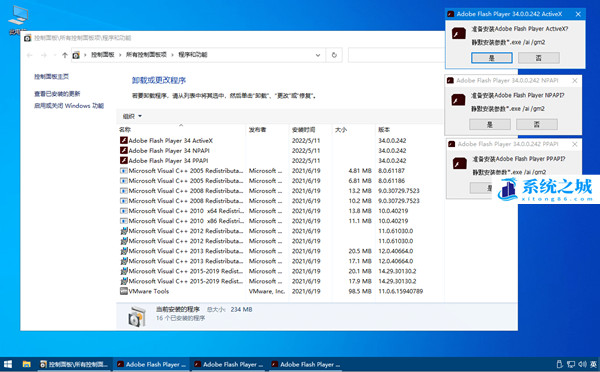Screen dimensions: 600x372
Task: Sort the list by the 大小 column header
Action: 353,130
